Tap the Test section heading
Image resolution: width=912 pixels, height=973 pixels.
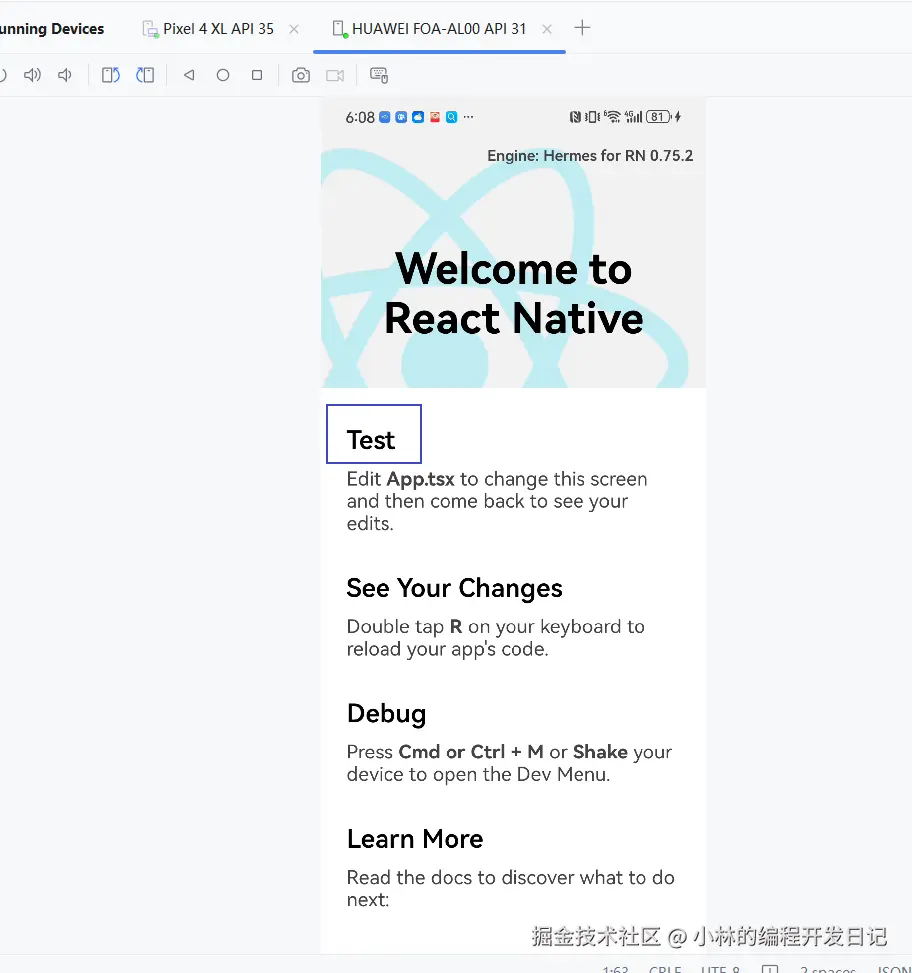(371, 440)
